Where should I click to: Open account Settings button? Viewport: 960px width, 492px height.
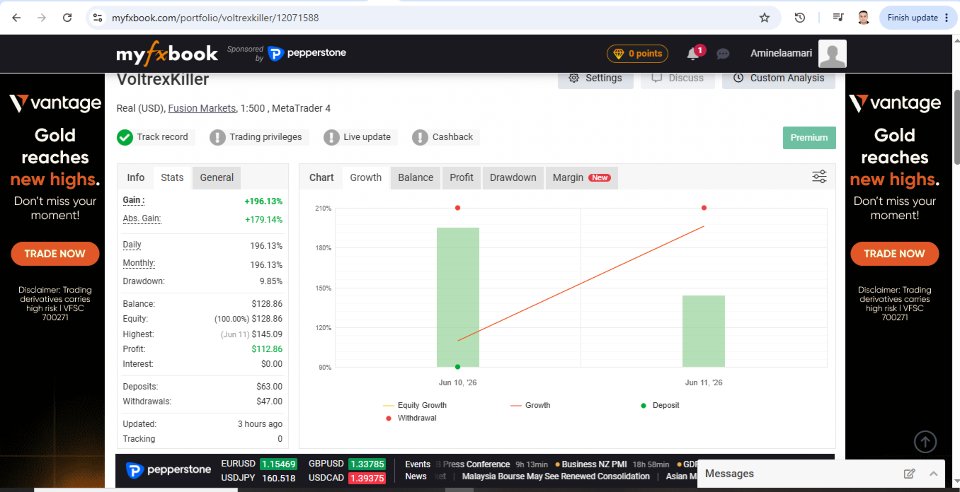tap(596, 78)
